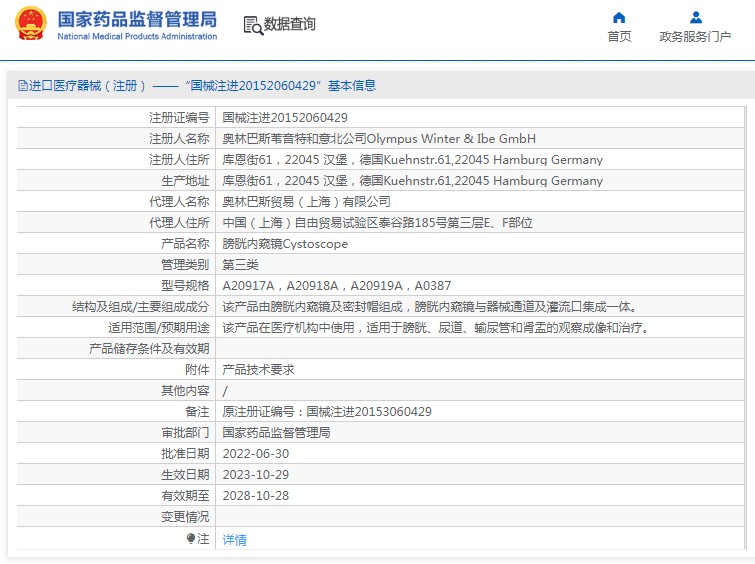Screen dimensions: 755x564
Task: Click the 首页 home icon
Action: [x=619, y=18]
